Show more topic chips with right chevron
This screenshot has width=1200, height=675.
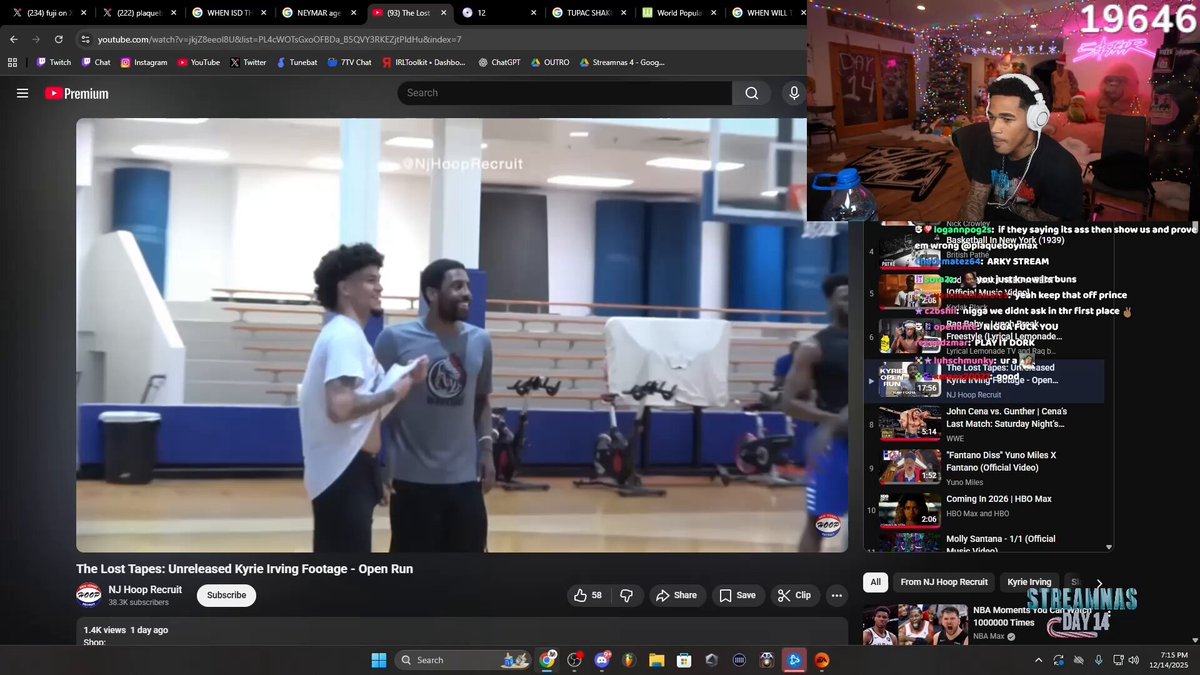click(x=1099, y=583)
